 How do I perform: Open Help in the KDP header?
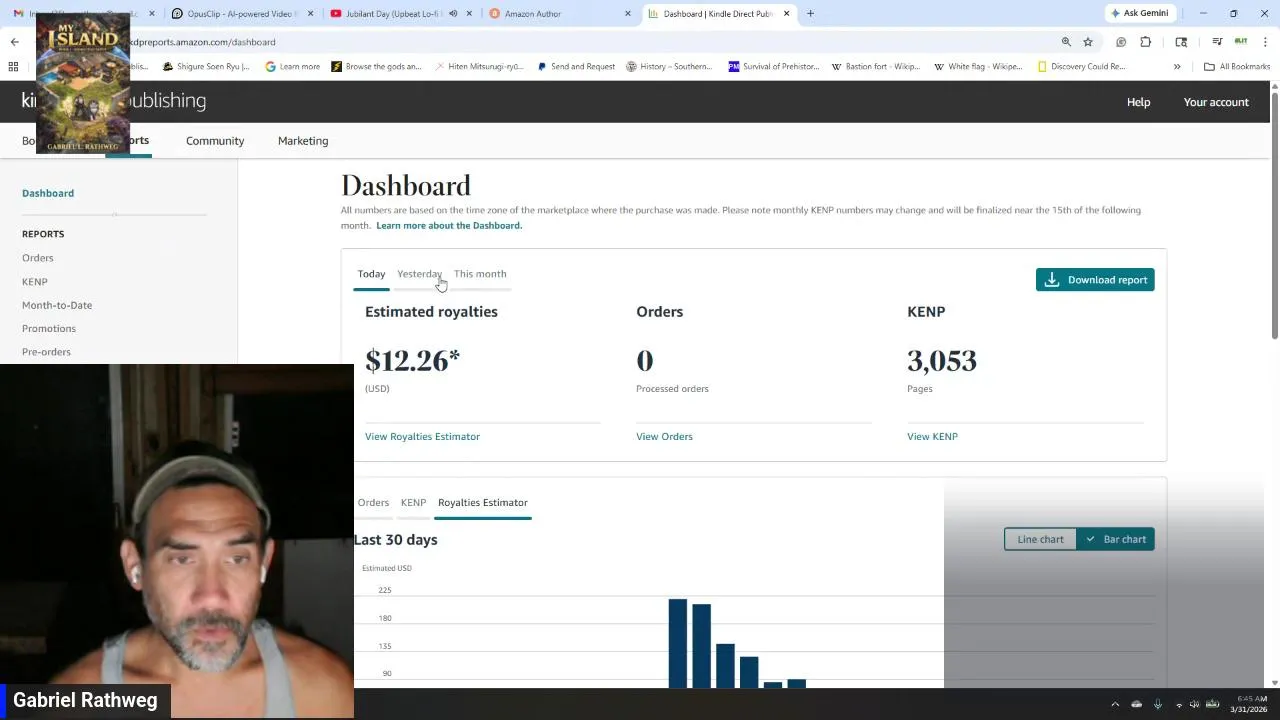(x=1138, y=102)
